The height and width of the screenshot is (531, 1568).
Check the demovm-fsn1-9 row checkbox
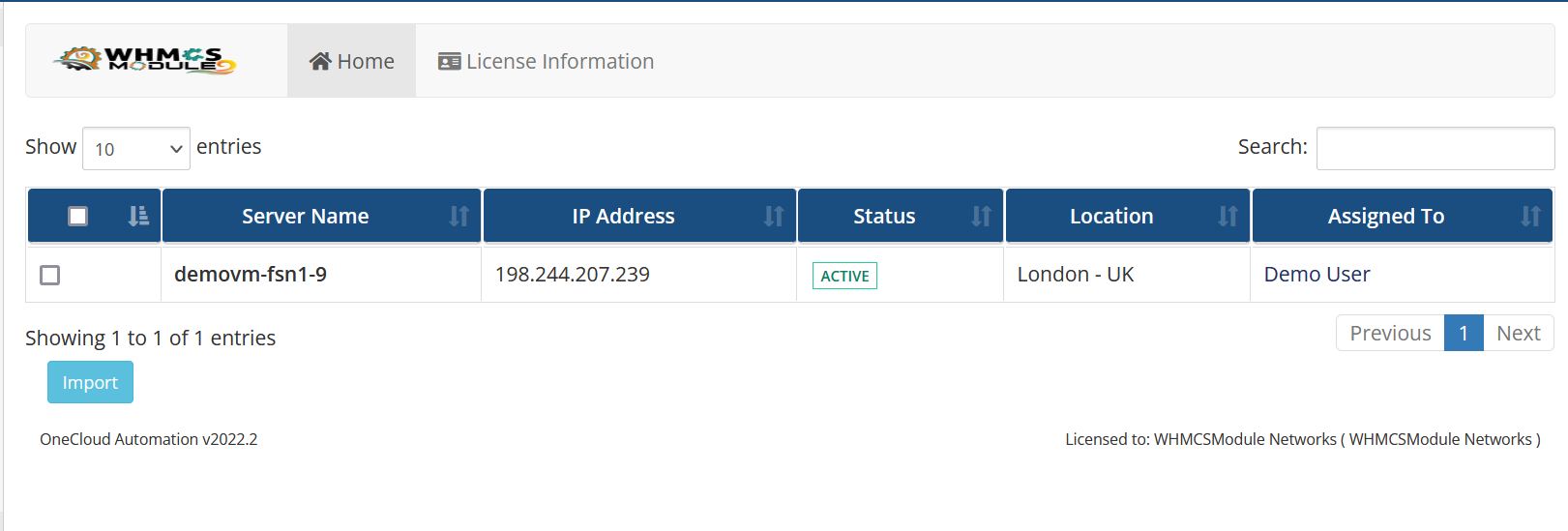50,275
